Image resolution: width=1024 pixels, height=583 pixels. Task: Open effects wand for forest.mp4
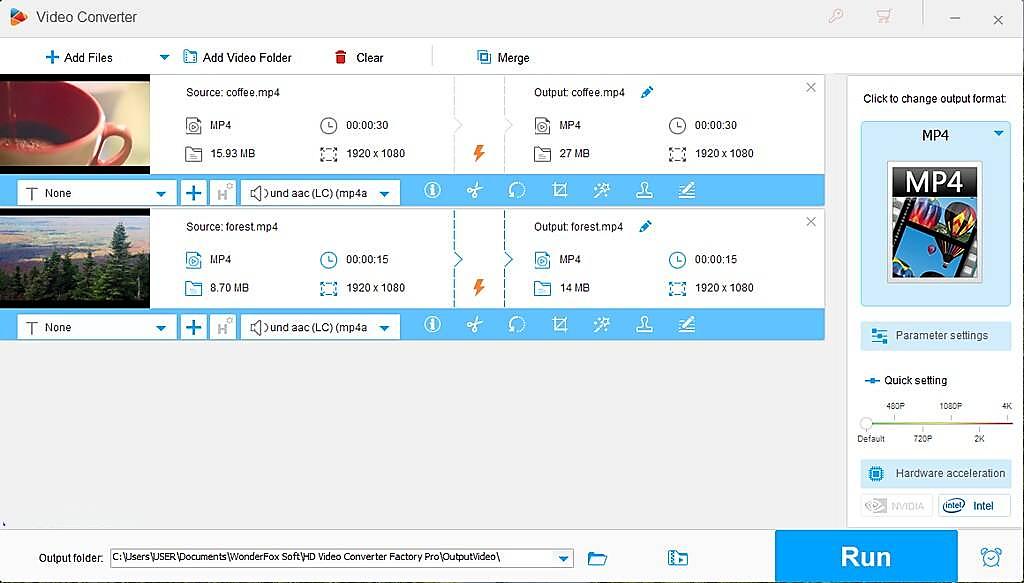pos(601,324)
